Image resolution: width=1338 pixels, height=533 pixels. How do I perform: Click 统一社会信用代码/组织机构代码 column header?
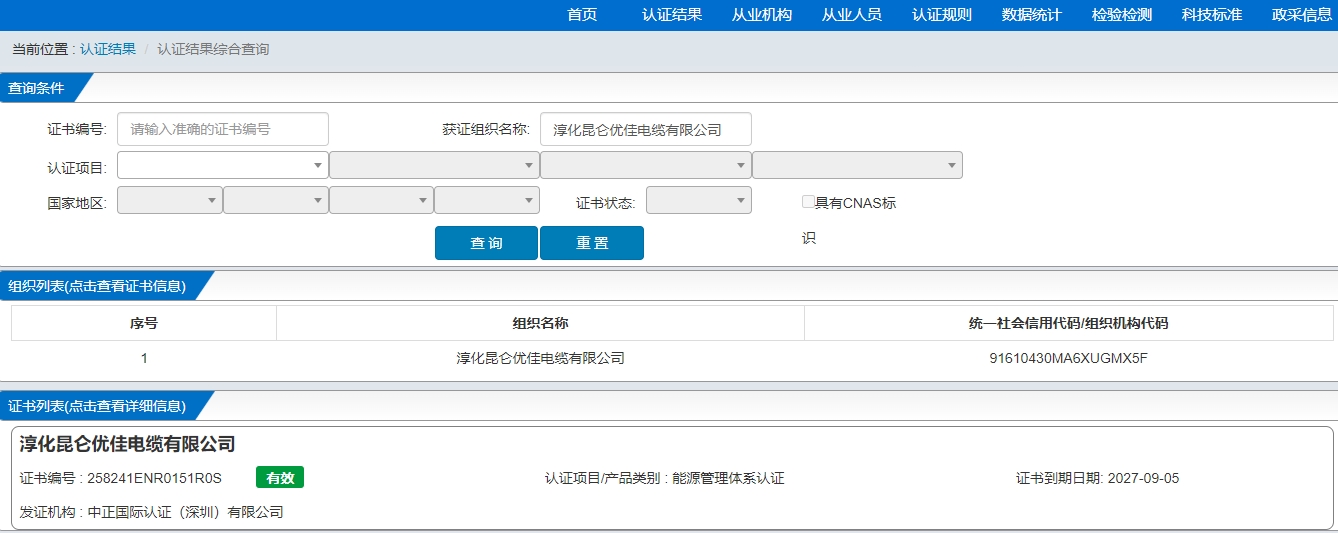1068,323
